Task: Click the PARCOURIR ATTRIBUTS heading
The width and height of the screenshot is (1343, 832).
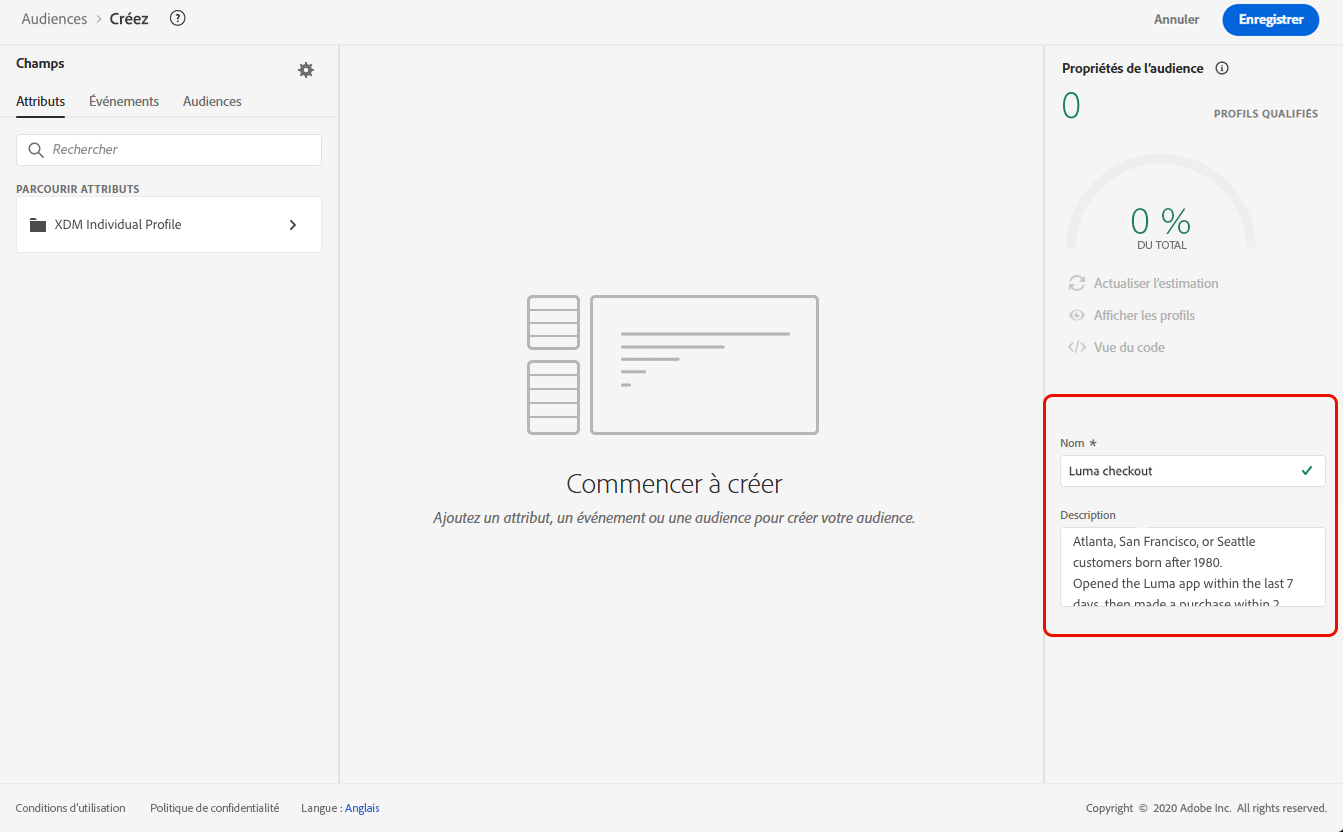Action: [x=78, y=189]
